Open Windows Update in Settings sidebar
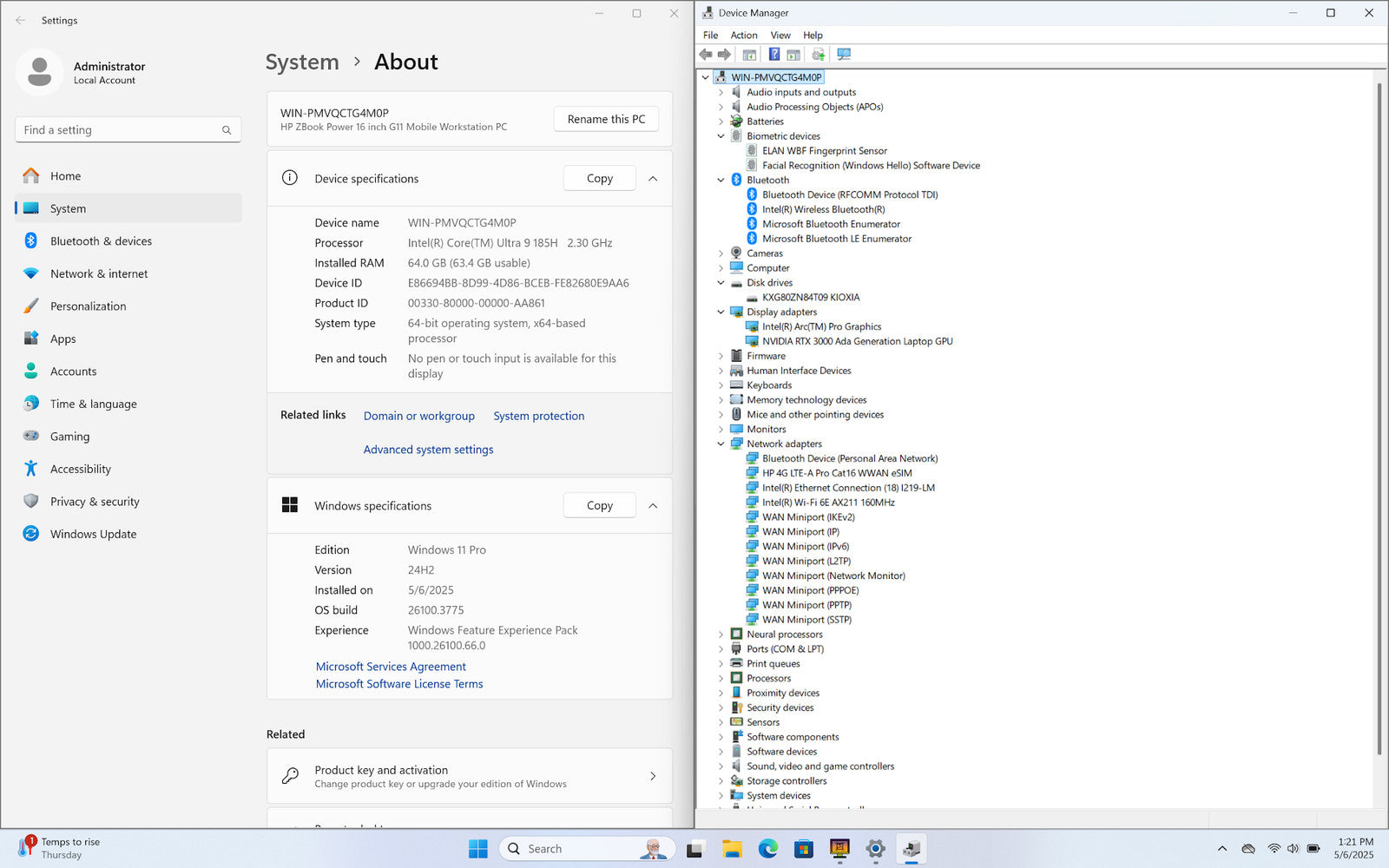This screenshot has width=1389, height=868. coord(128,534)
